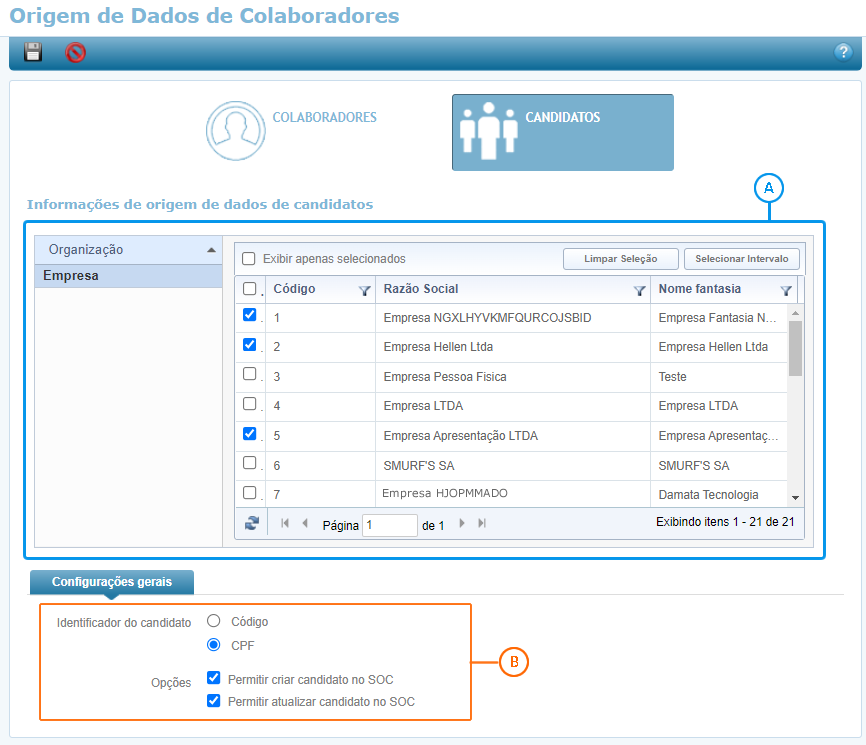Image resolution: width=866 pixels, height=745 pixels.
Task: Select the 'Código' radio button
Action: tap(213, 621)
